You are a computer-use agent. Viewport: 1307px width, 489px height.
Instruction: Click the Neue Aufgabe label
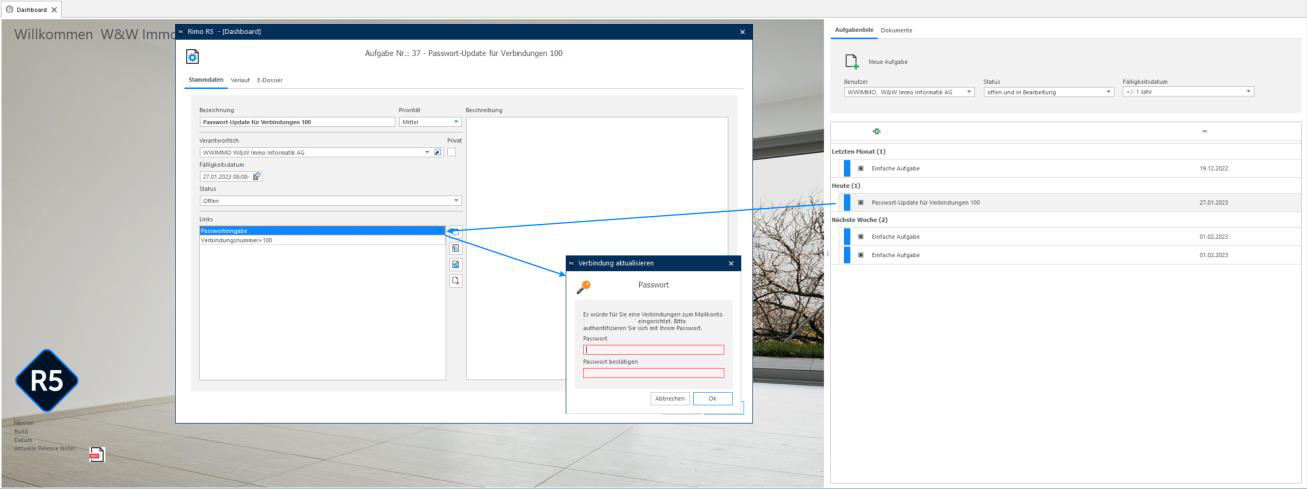click(888, 62)
